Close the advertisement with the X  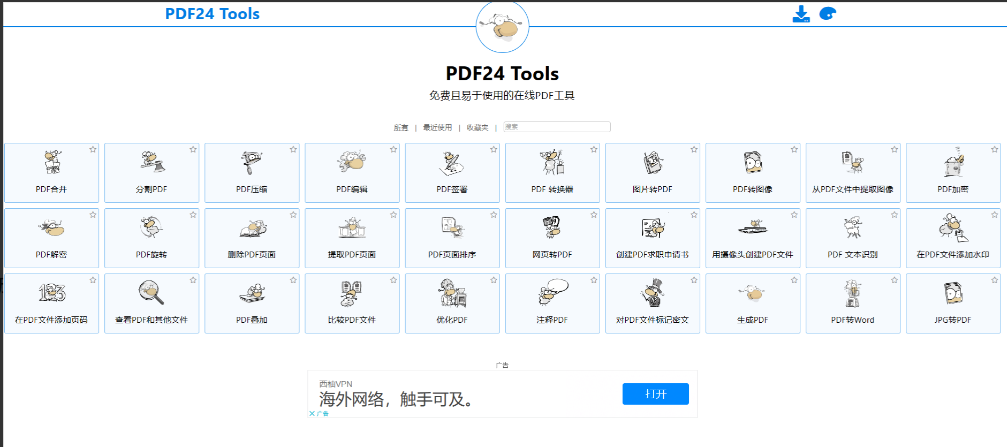(x=312, y=414)
